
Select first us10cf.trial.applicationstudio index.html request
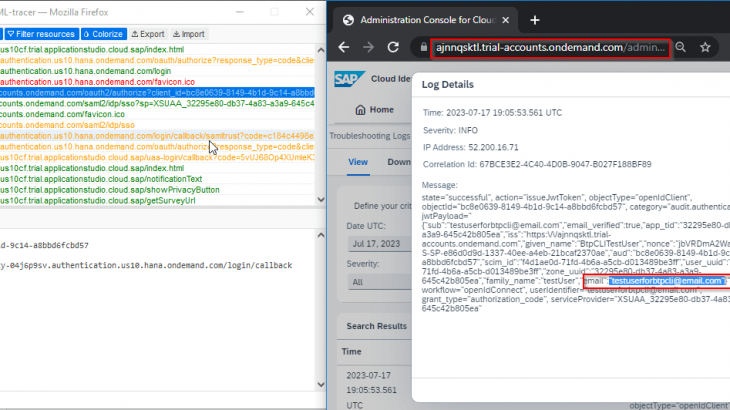click(157, 49)
